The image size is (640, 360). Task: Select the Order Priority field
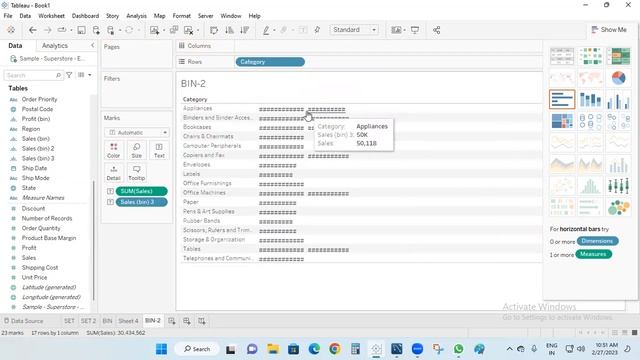coord(40,99)
